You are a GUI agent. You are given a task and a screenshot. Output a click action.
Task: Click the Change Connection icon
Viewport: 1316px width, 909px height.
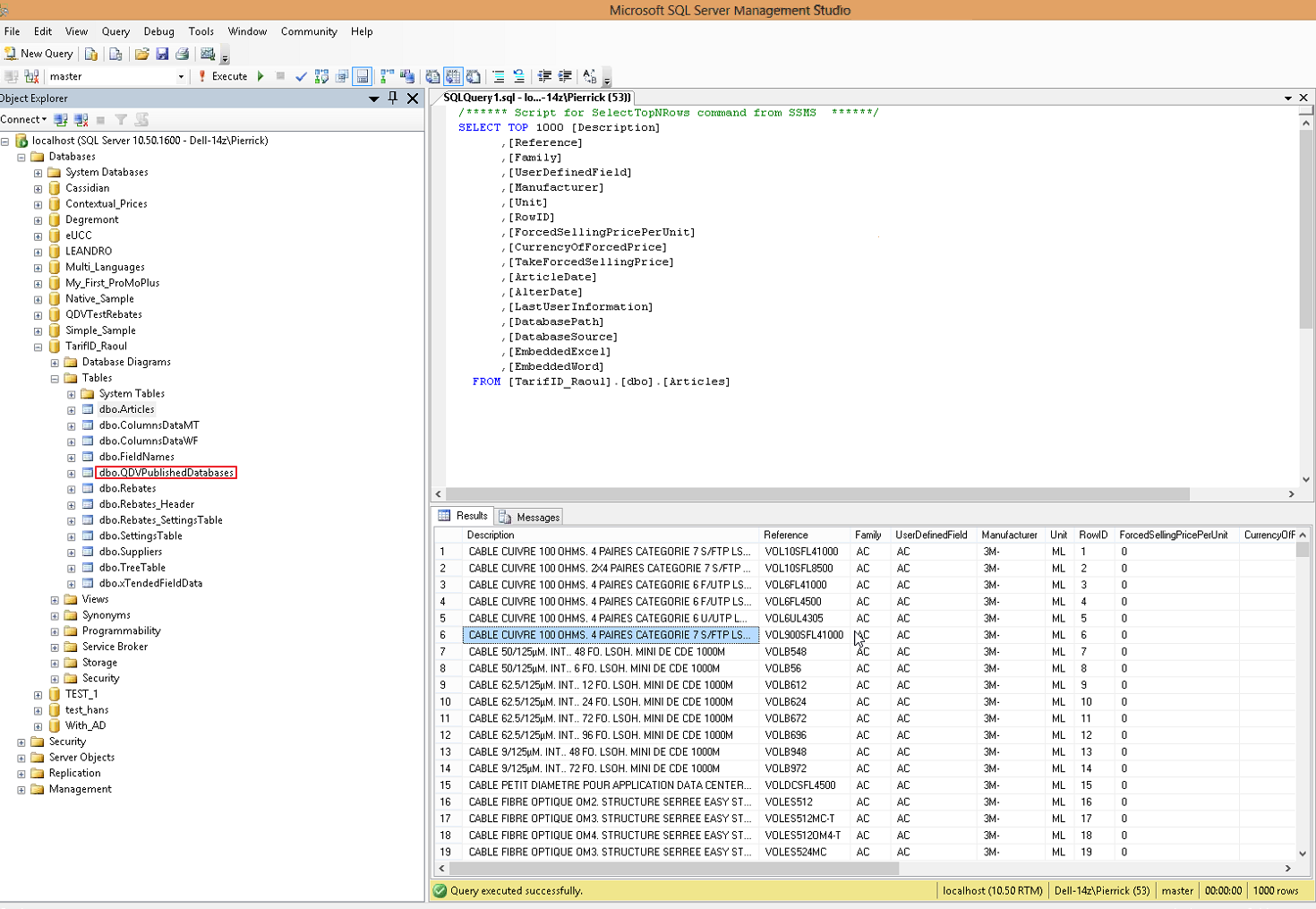(32, 76)
